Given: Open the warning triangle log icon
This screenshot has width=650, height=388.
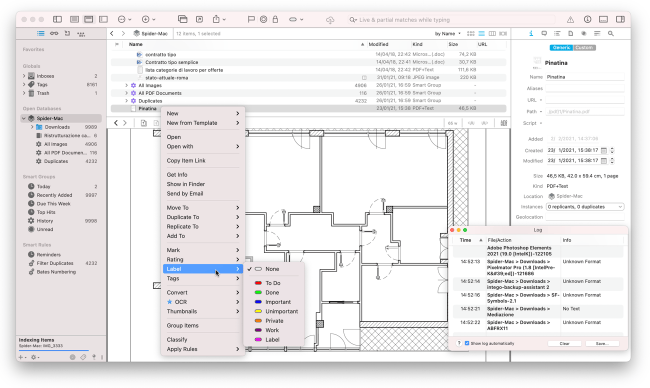Looking at the screenshot, I should 570,19.
